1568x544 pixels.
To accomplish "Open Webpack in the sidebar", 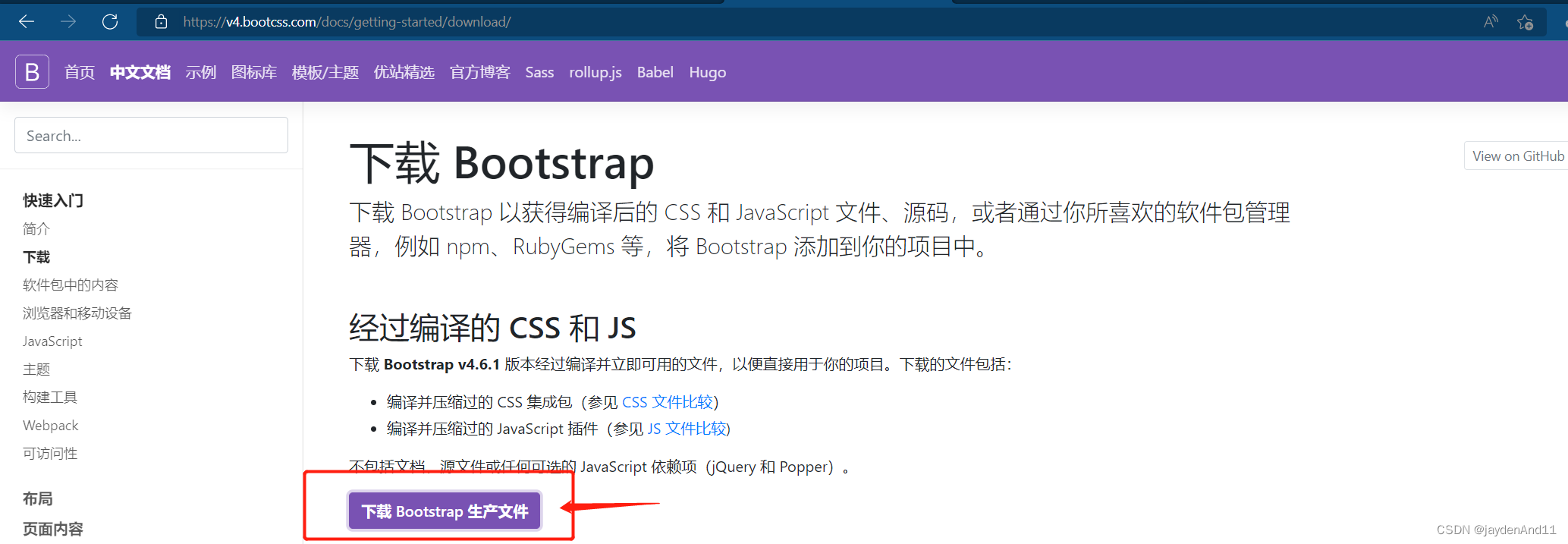I will point(51,425).
